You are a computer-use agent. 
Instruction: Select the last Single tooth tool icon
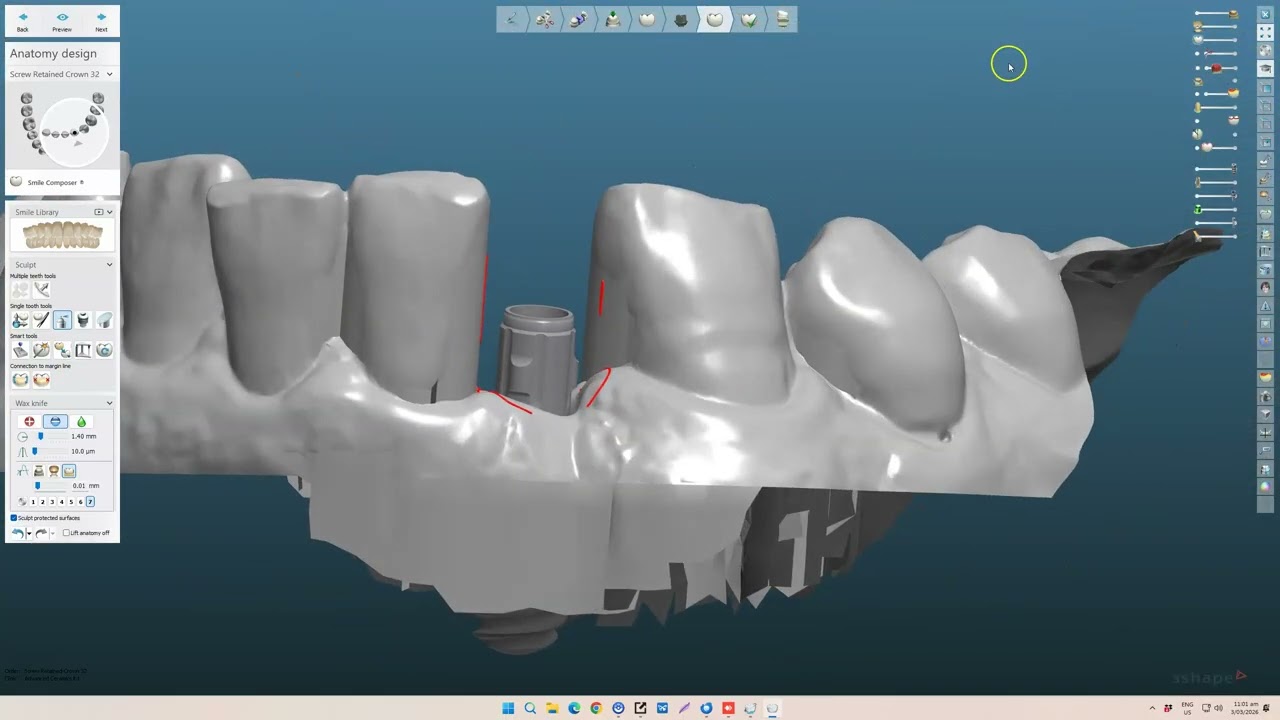(x=104, y=320)
